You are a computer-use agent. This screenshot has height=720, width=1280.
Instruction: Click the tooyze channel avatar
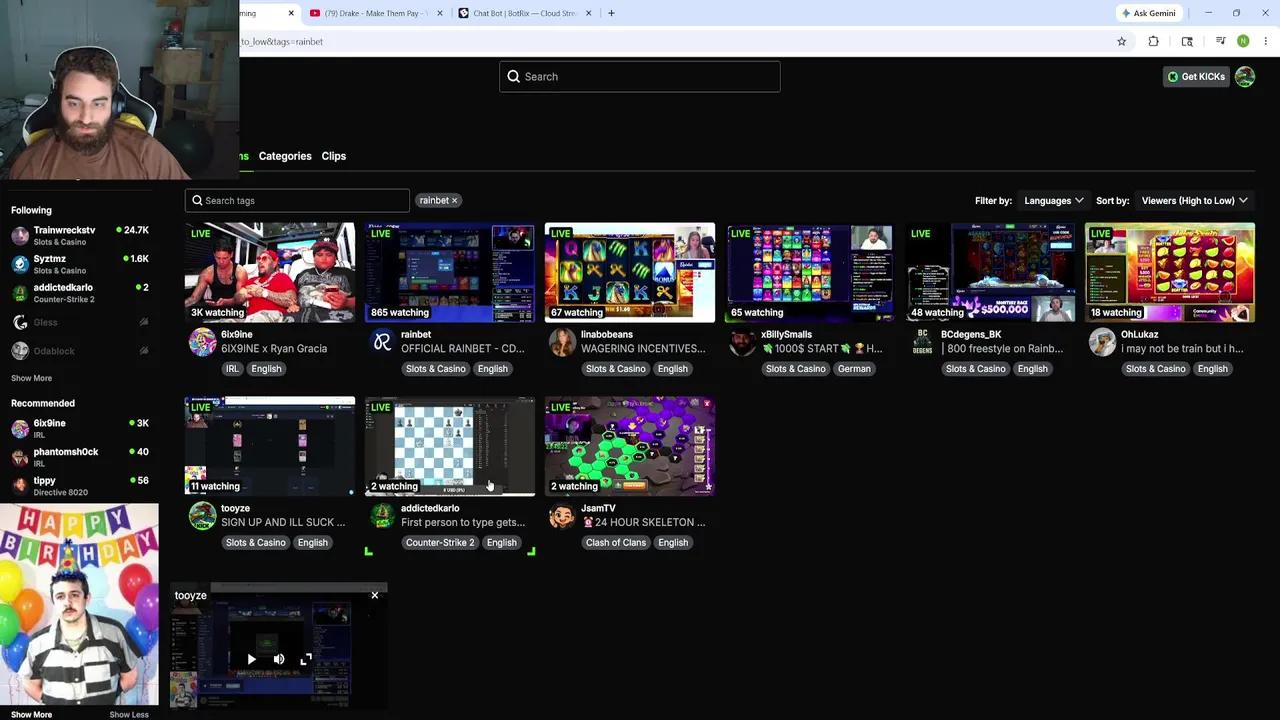pos(202,516)
